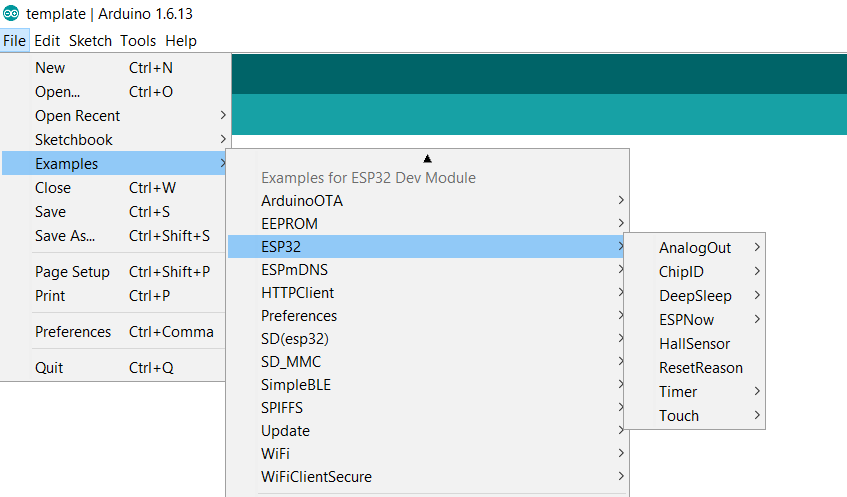Select New from the File menu
The image size is (847, 497).
click(x=50, y=68)
